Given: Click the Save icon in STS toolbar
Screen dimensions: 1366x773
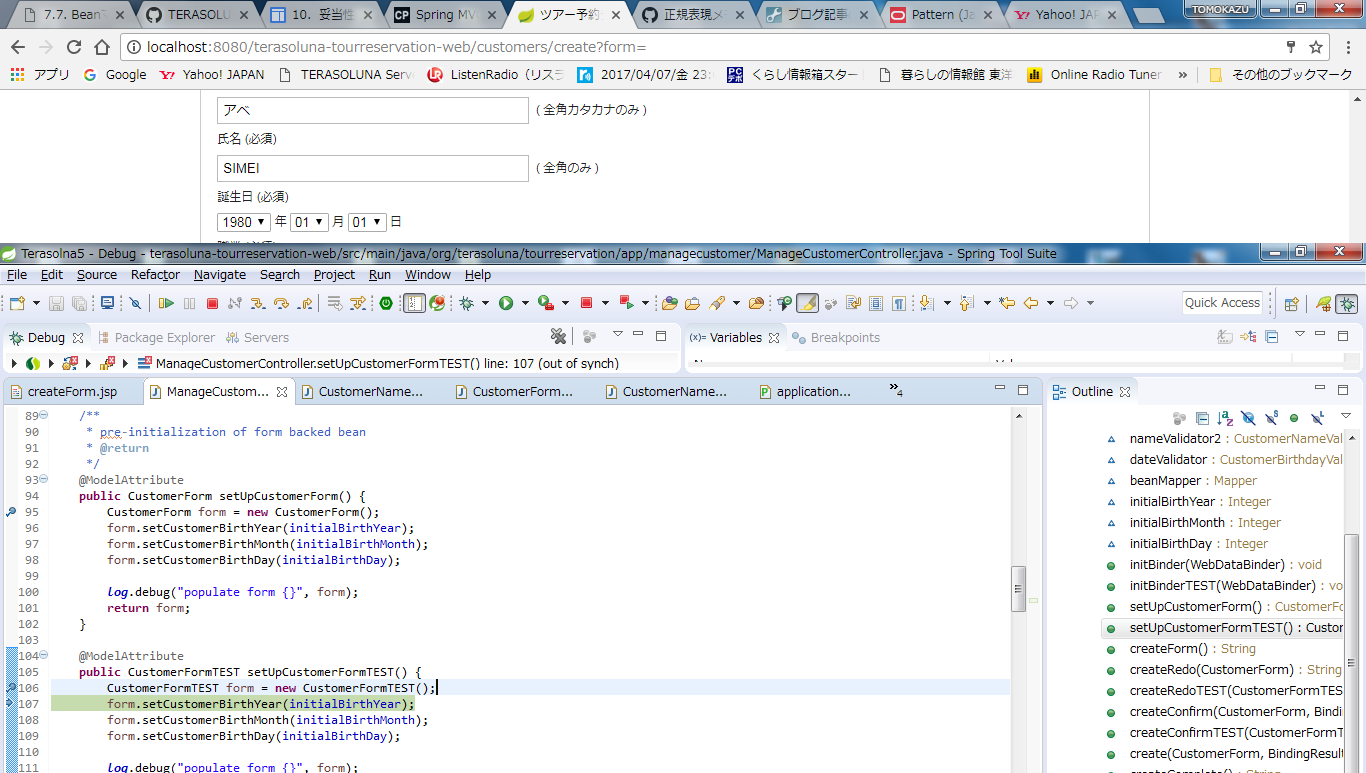Looking at the screenshot, I should (x=55, y=303).
